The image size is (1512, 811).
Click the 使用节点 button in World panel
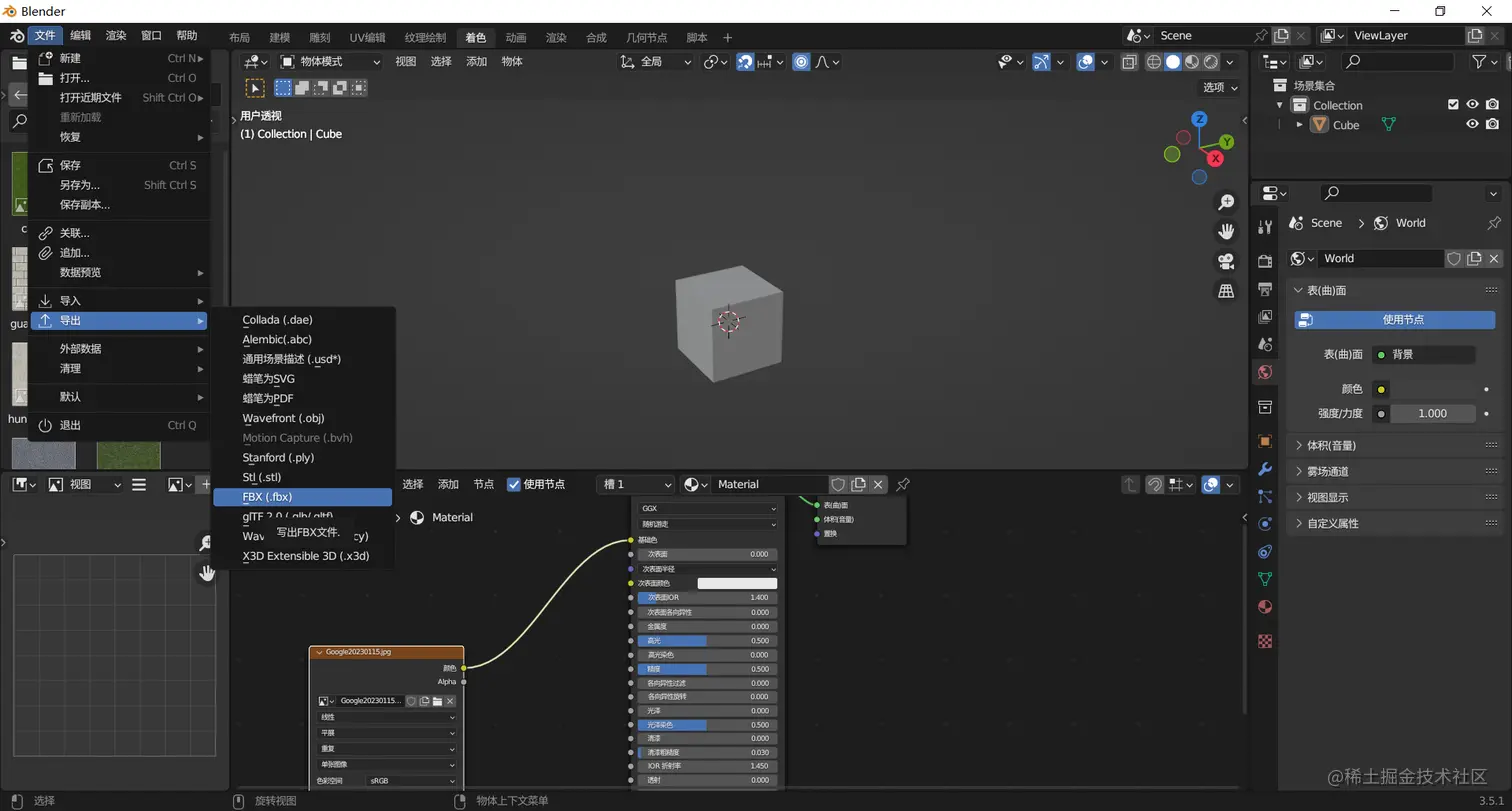[1395, 320]
